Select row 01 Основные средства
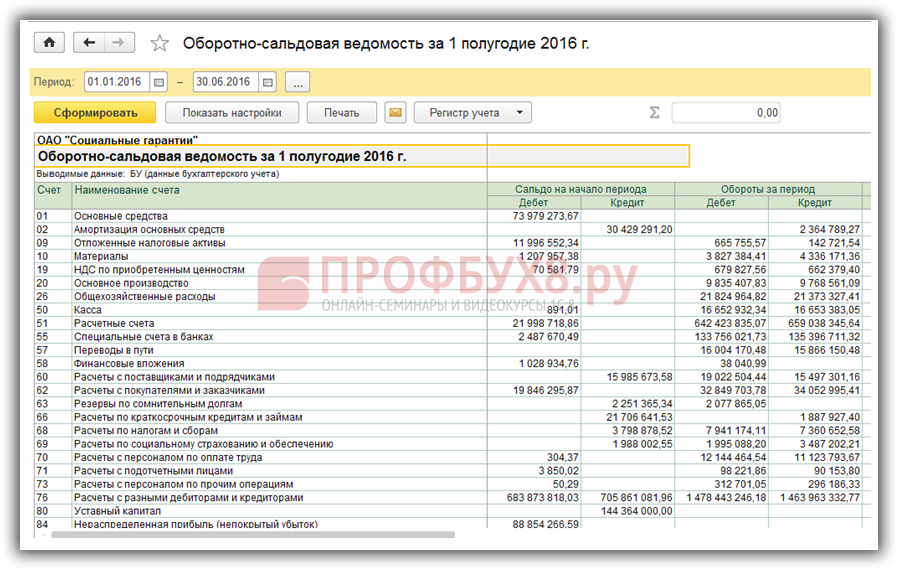The image size is (898, 570). tap(452, 216)
